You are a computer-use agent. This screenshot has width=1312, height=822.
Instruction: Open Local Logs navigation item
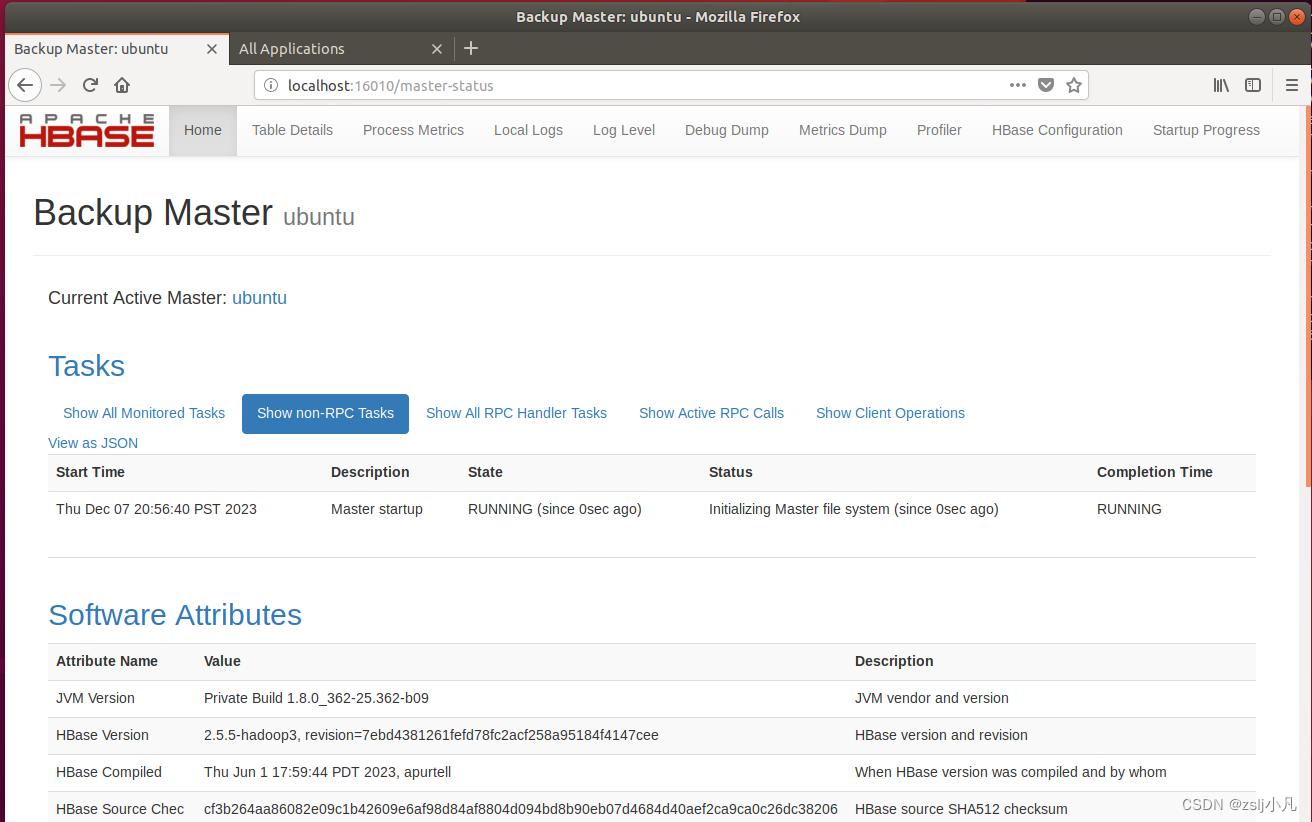(x=528, y=130)
